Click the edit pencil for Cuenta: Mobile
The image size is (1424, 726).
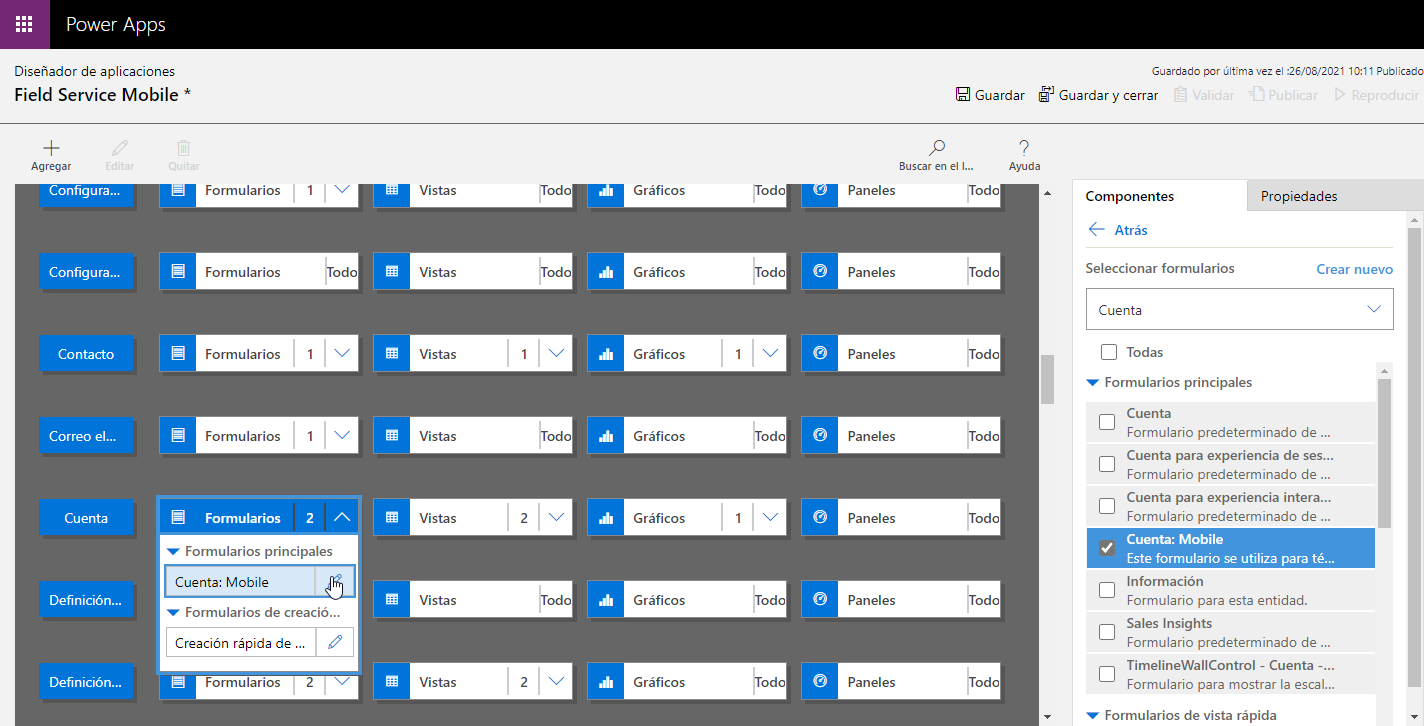(335, 582)
